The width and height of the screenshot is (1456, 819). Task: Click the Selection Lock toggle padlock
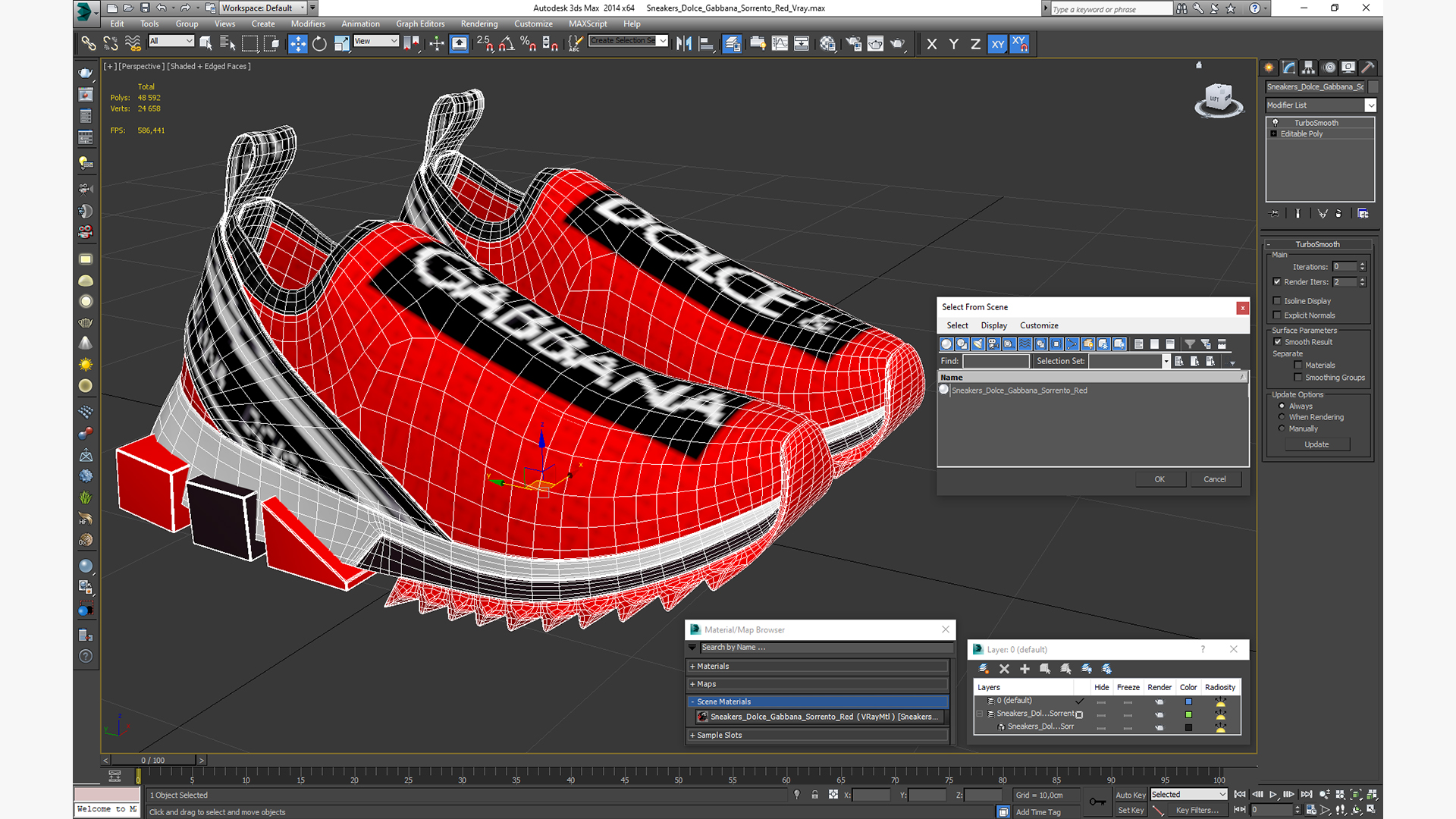[814, 795]
